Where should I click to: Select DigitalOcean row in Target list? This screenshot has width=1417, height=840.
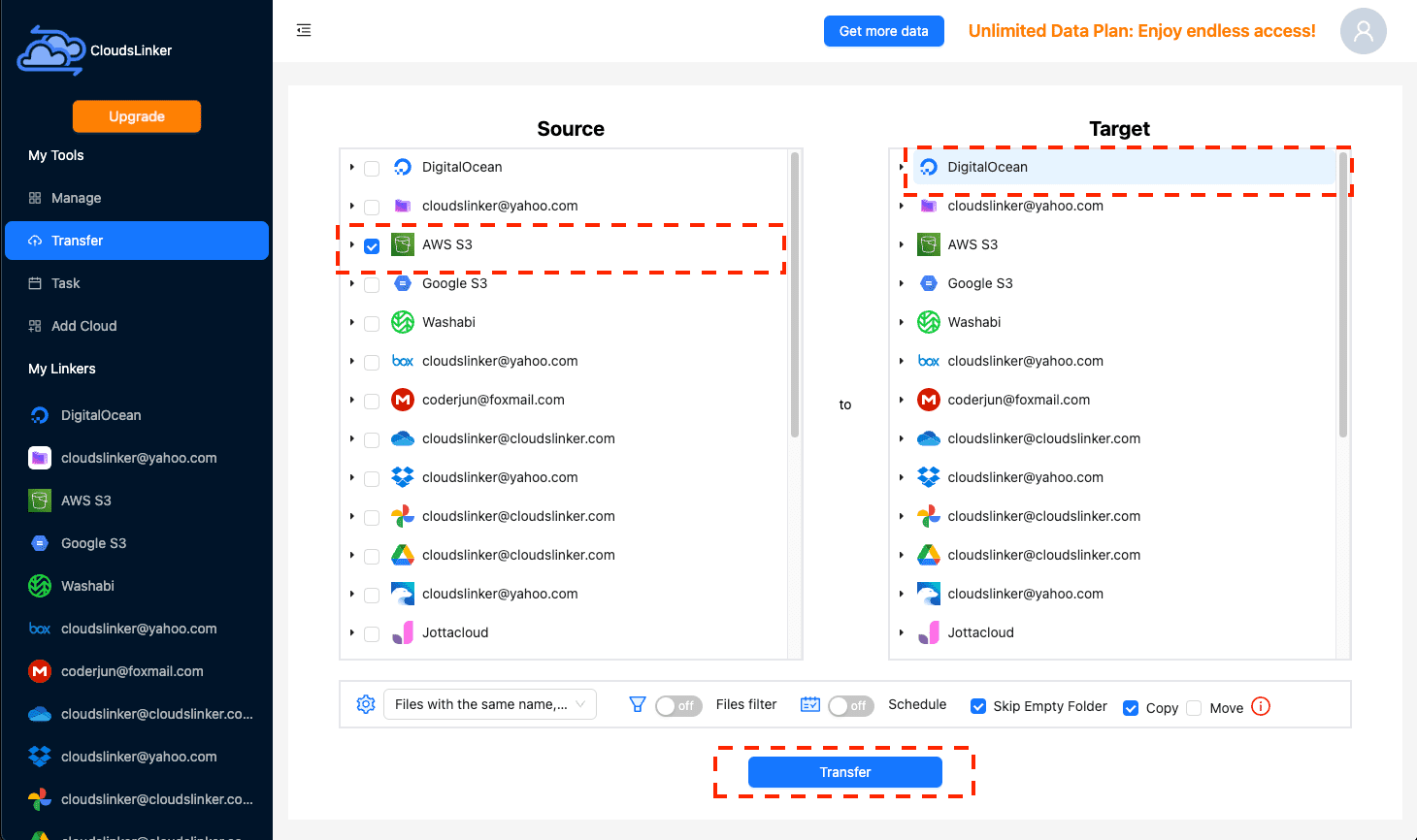tap(1124, 167)
